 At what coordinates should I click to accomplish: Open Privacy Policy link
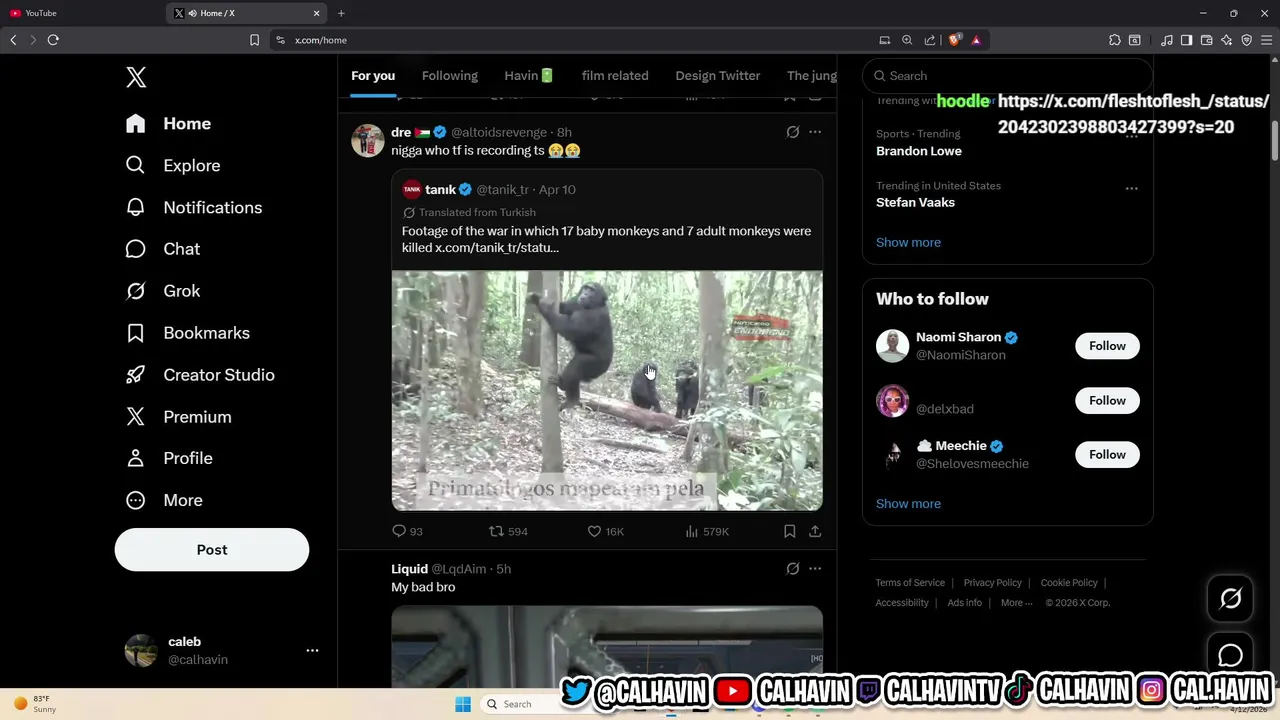point(993,583)
